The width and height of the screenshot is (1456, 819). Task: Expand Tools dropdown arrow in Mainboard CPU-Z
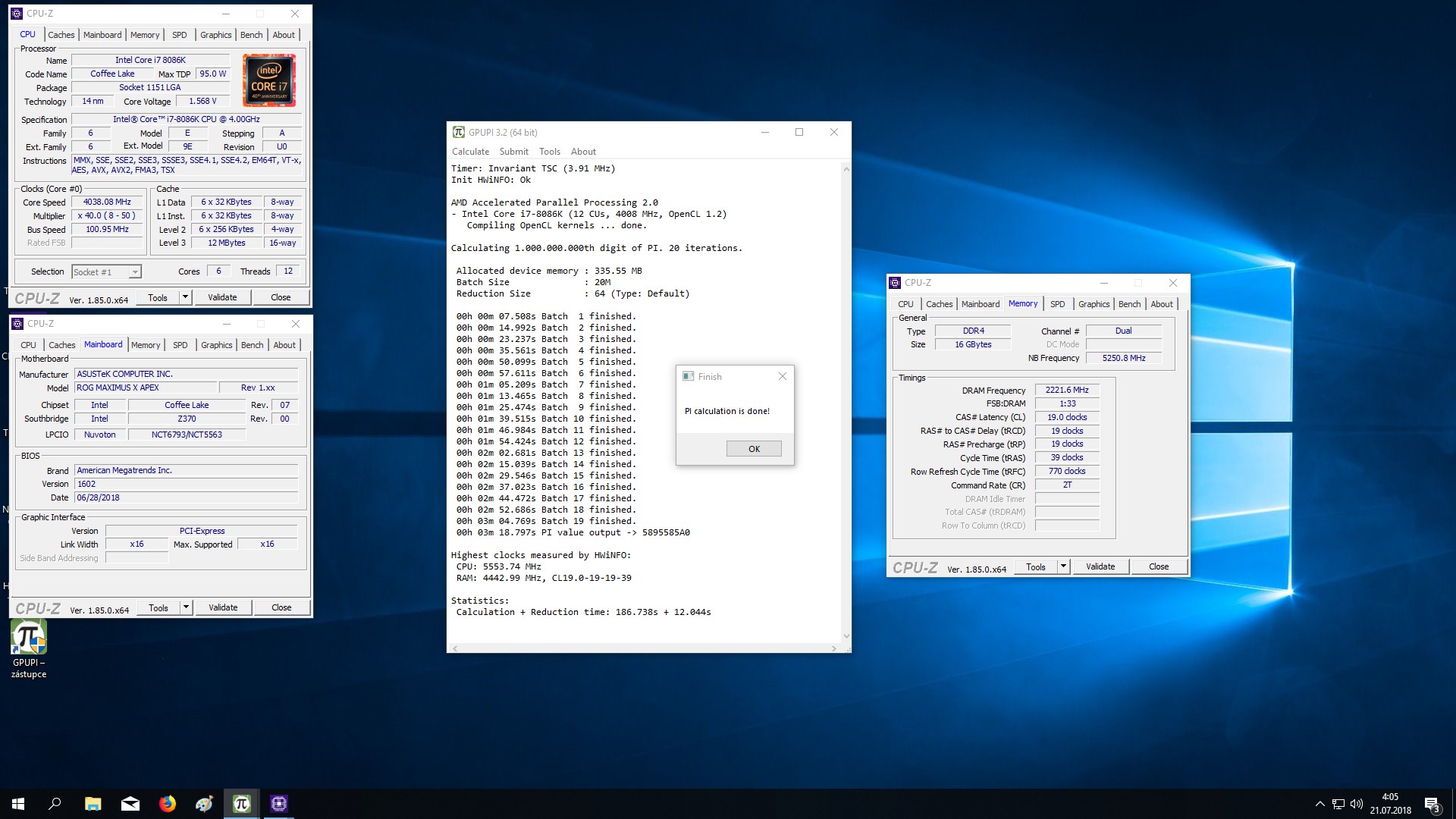[x=186, y=607]
